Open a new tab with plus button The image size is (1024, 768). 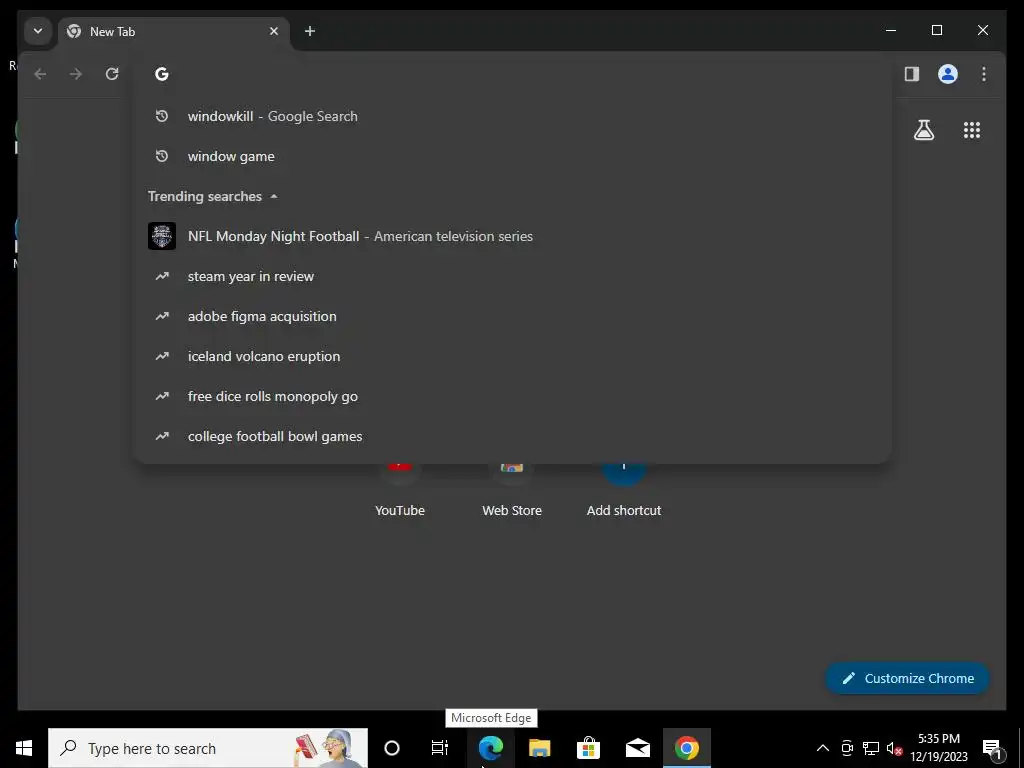(x=310, y=31)
